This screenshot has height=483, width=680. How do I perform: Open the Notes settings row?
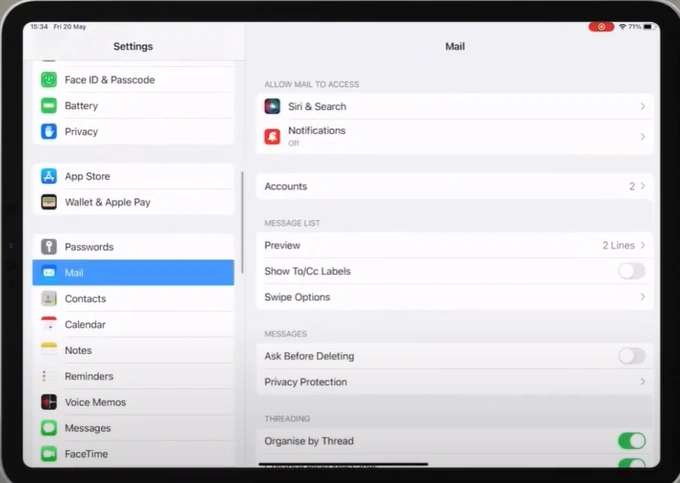pos(133,350)
